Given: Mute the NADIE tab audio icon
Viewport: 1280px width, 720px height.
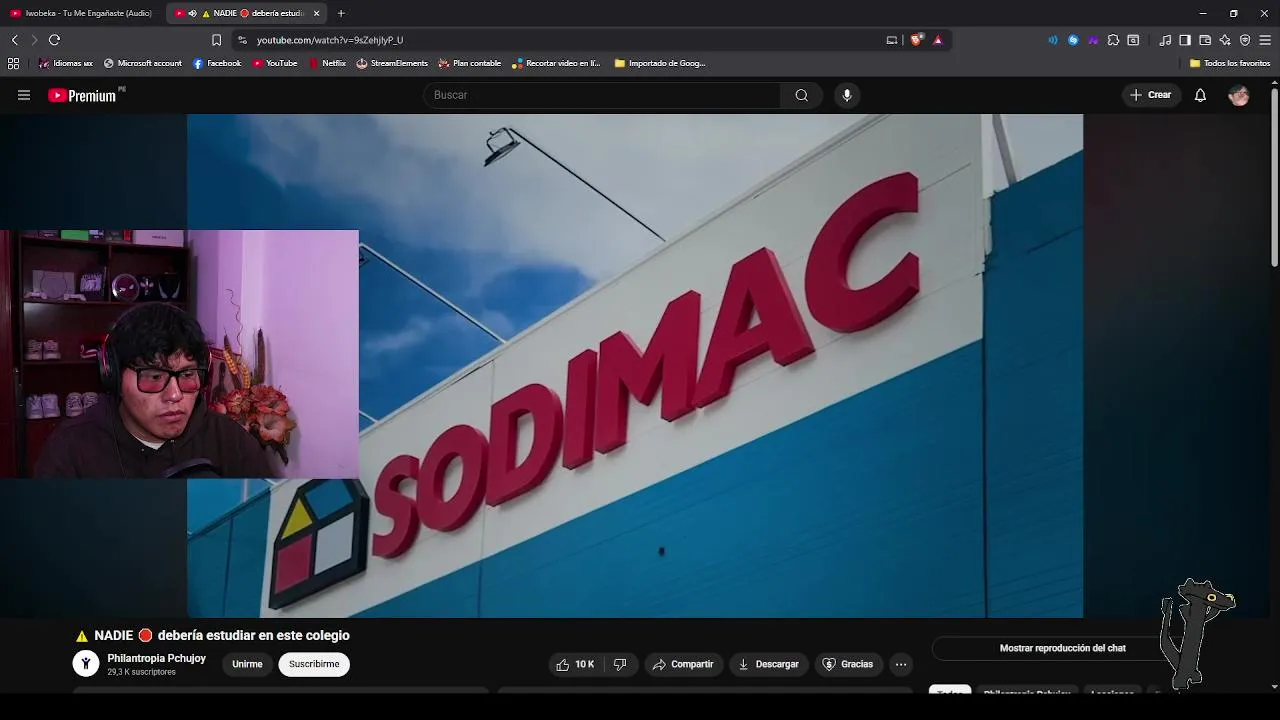Looking at the screenshot, I should pos(192,13).
